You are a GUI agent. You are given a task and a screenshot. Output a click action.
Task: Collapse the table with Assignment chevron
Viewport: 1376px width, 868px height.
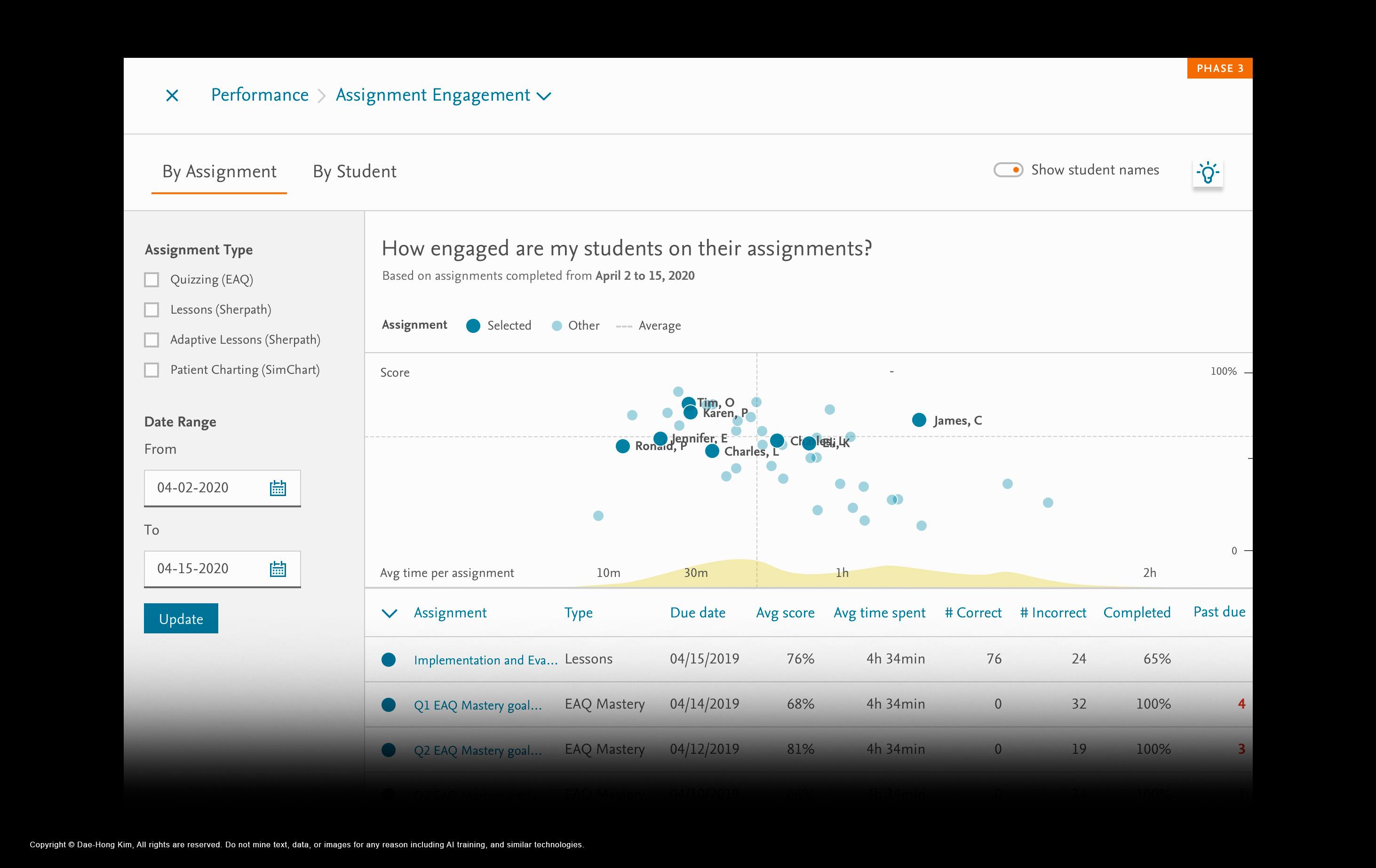click(x=389, y=613)
